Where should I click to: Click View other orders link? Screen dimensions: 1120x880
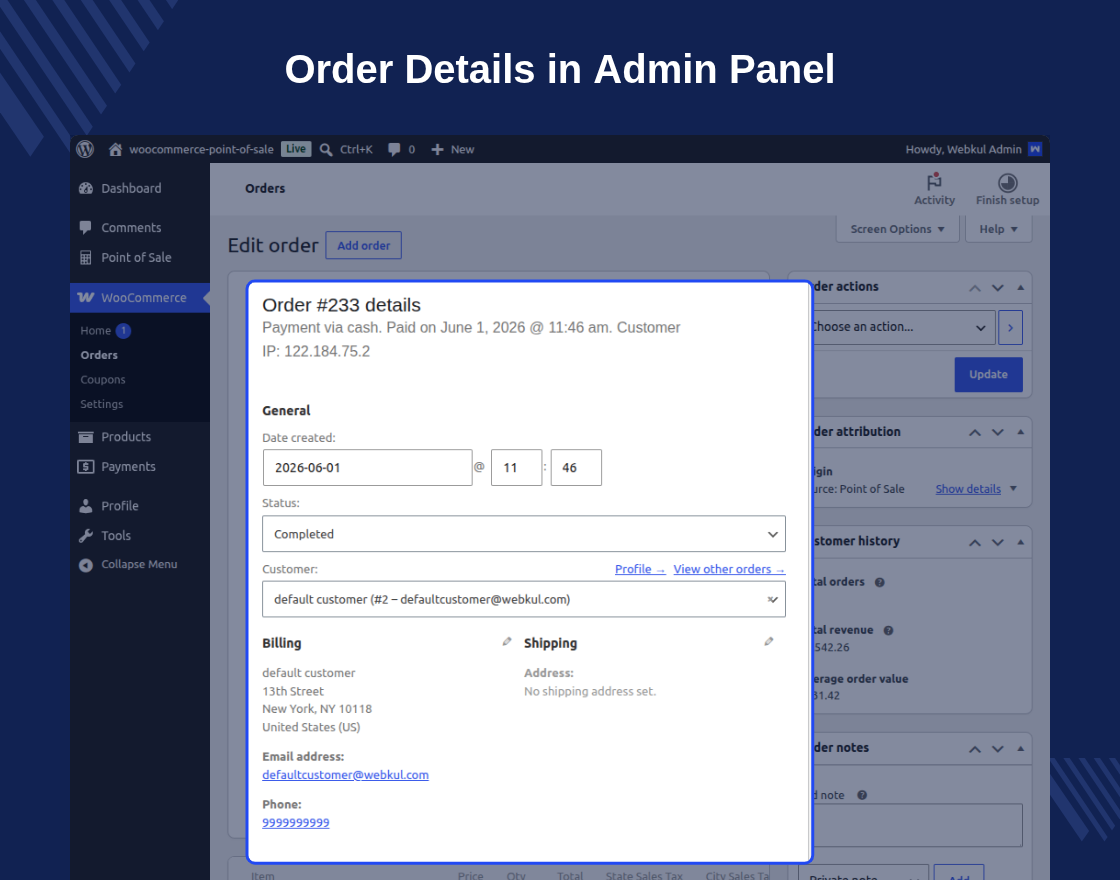click(729, 569)
